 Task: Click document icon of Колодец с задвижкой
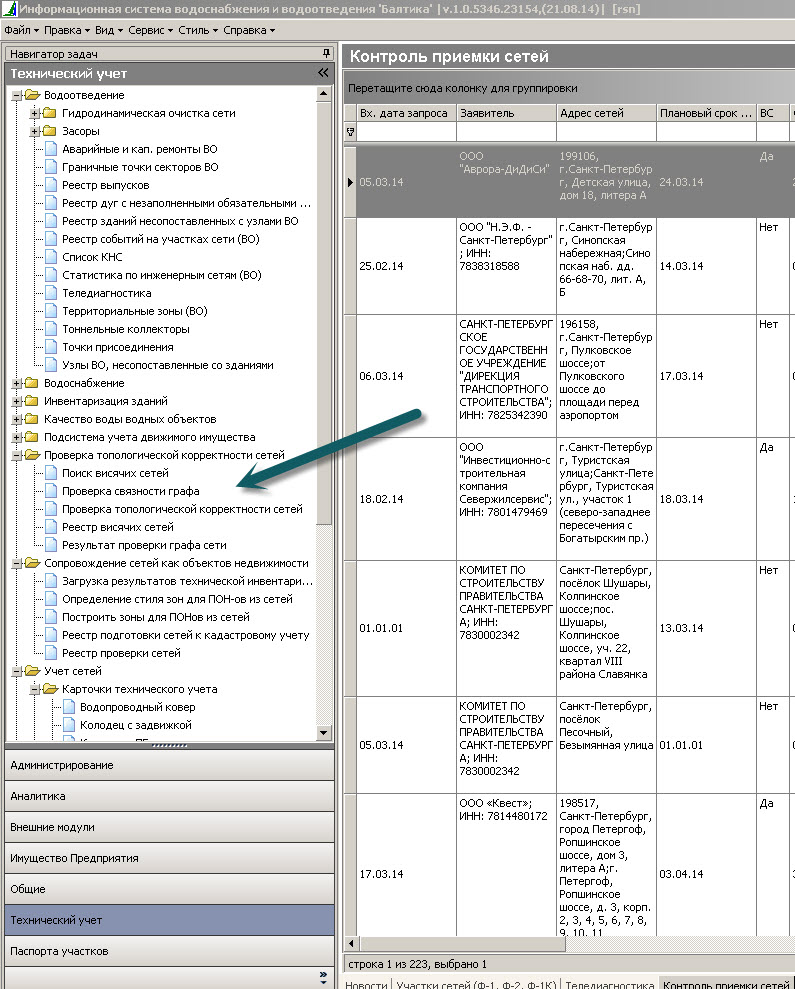(x=69, y=725)
